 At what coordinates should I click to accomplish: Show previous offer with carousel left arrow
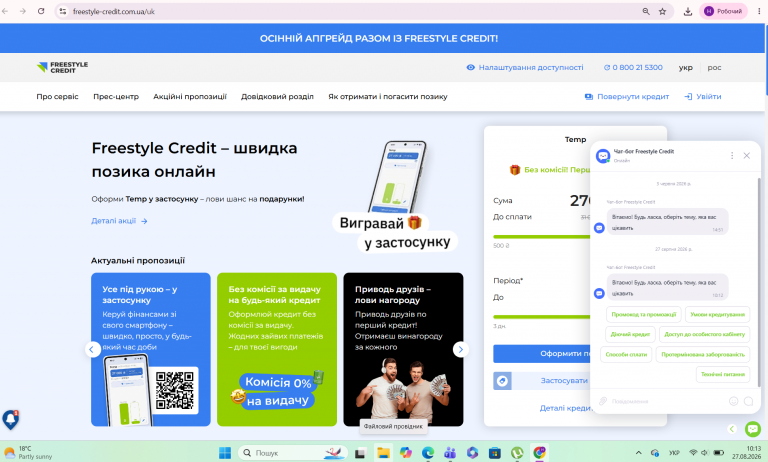[x=93, y=349]
